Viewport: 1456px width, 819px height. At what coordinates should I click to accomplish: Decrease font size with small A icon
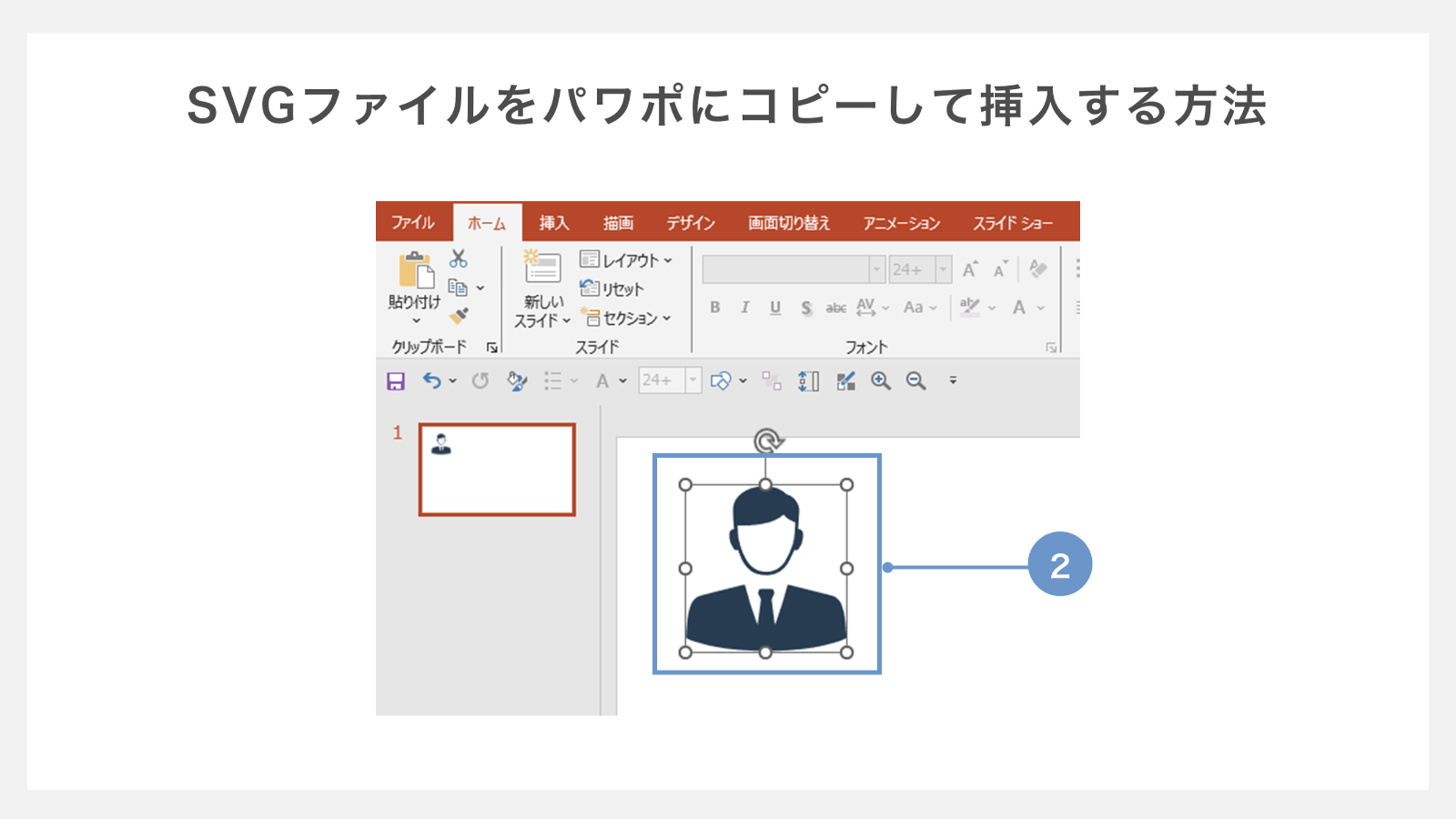tap(1001, 269)
